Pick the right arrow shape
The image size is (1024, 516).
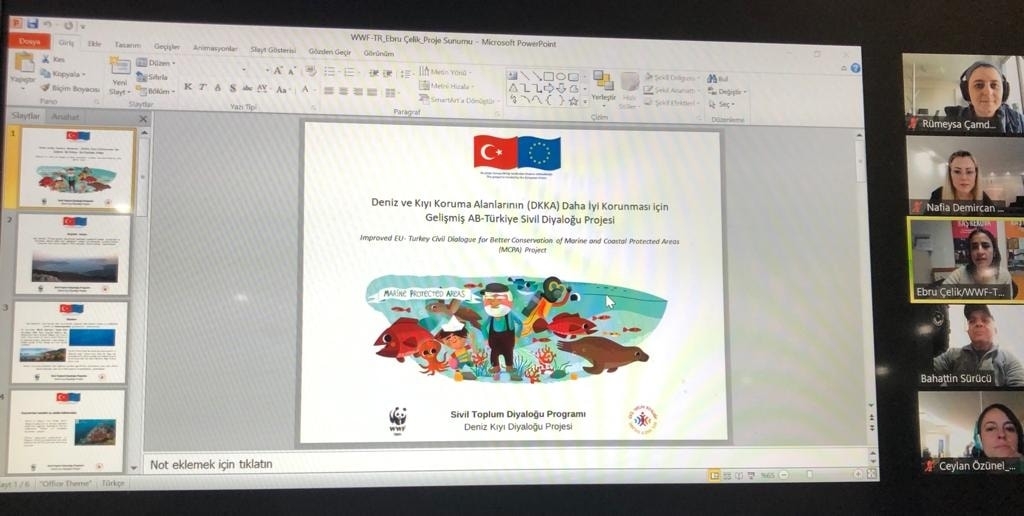coord(549,88)
